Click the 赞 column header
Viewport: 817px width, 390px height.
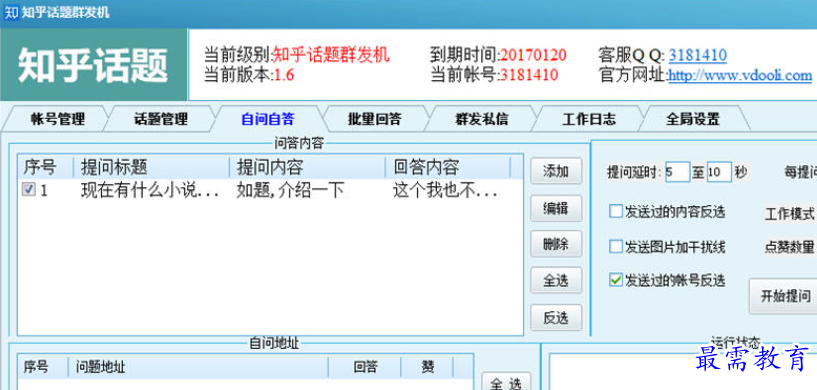[427, 367]
